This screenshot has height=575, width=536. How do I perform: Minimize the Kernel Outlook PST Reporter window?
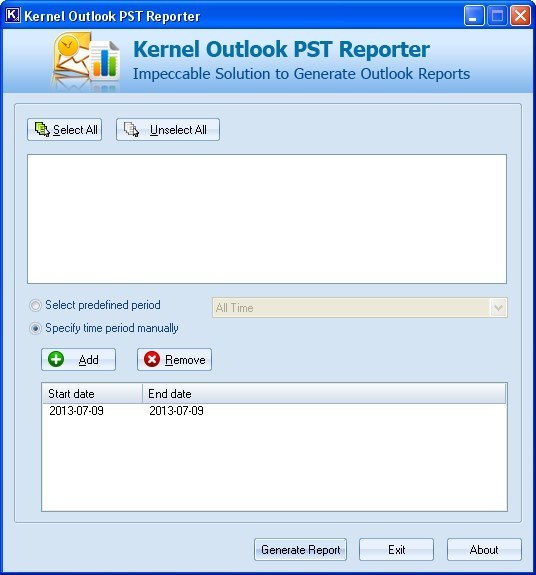(474, 16)
